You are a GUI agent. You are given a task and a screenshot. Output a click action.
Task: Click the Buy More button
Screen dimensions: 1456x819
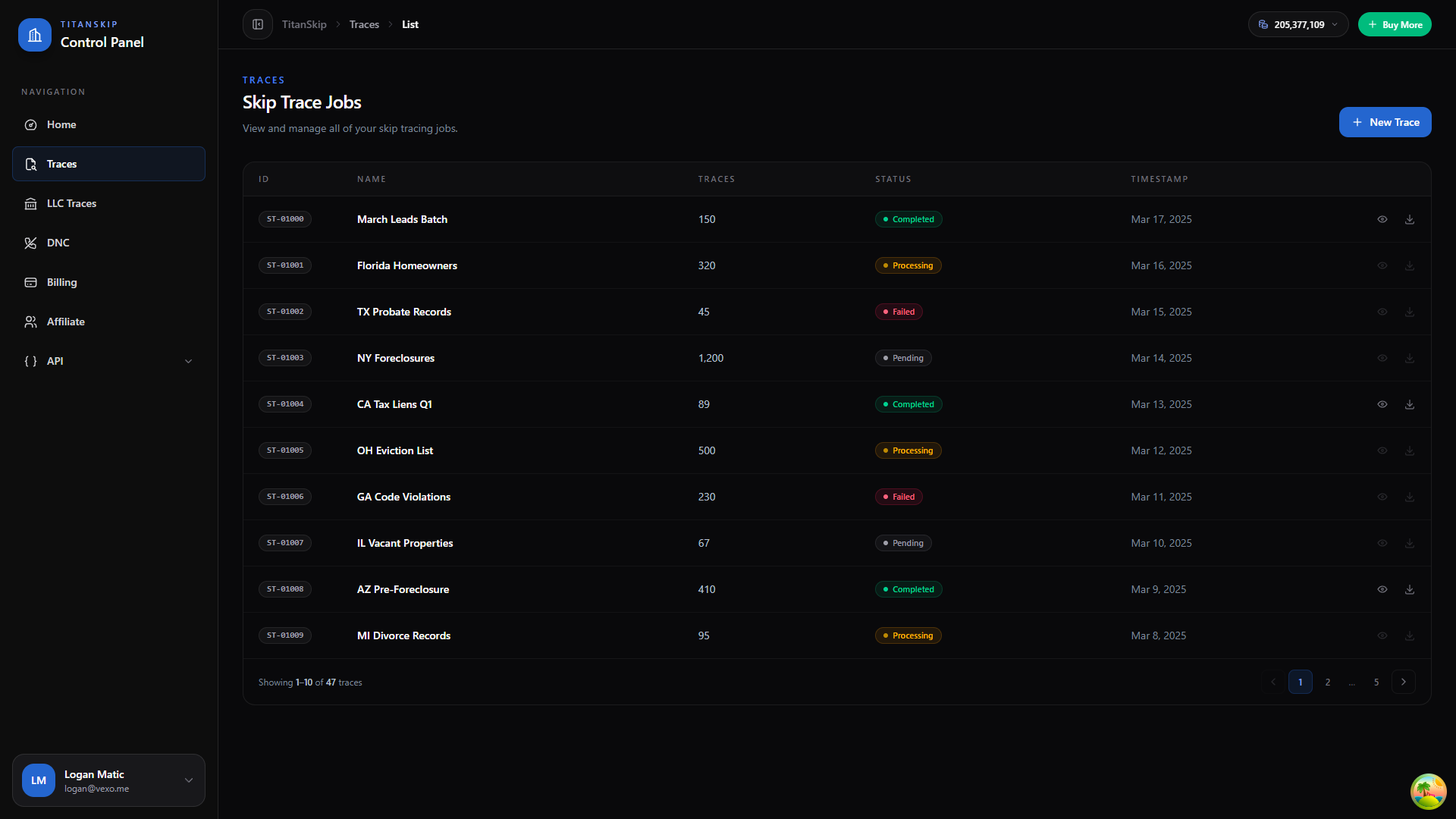(1395, 24)
